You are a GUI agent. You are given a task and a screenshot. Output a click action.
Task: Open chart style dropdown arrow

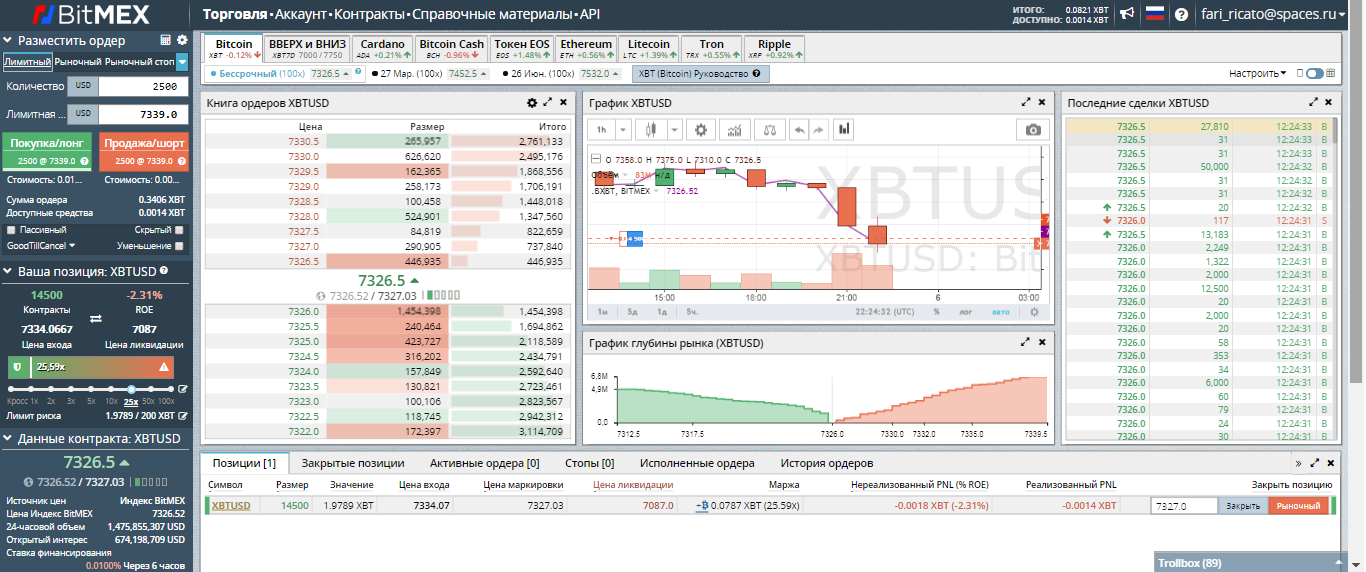point(673,129)
